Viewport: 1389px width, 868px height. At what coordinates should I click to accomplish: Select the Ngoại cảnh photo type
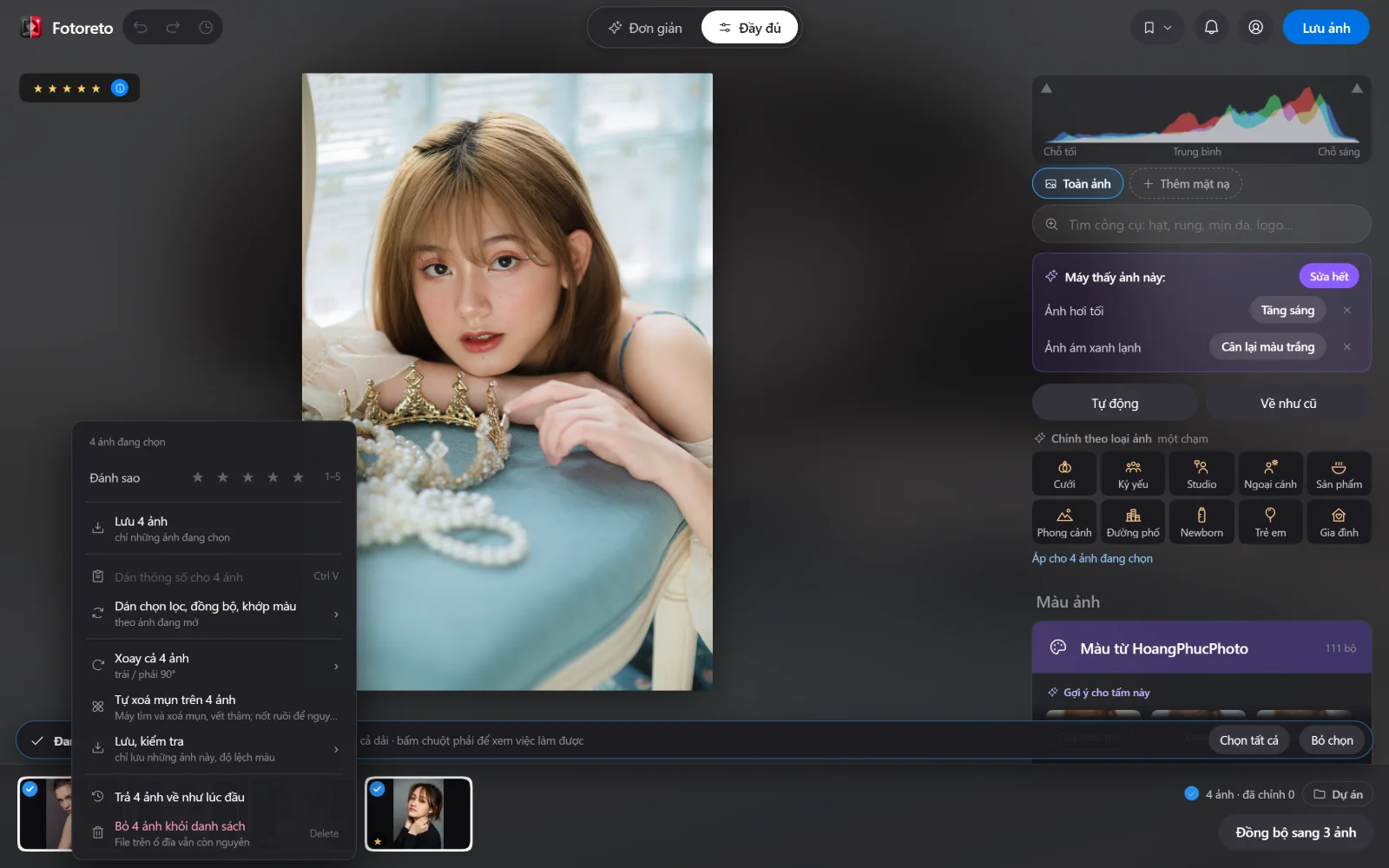[1270, 474]
